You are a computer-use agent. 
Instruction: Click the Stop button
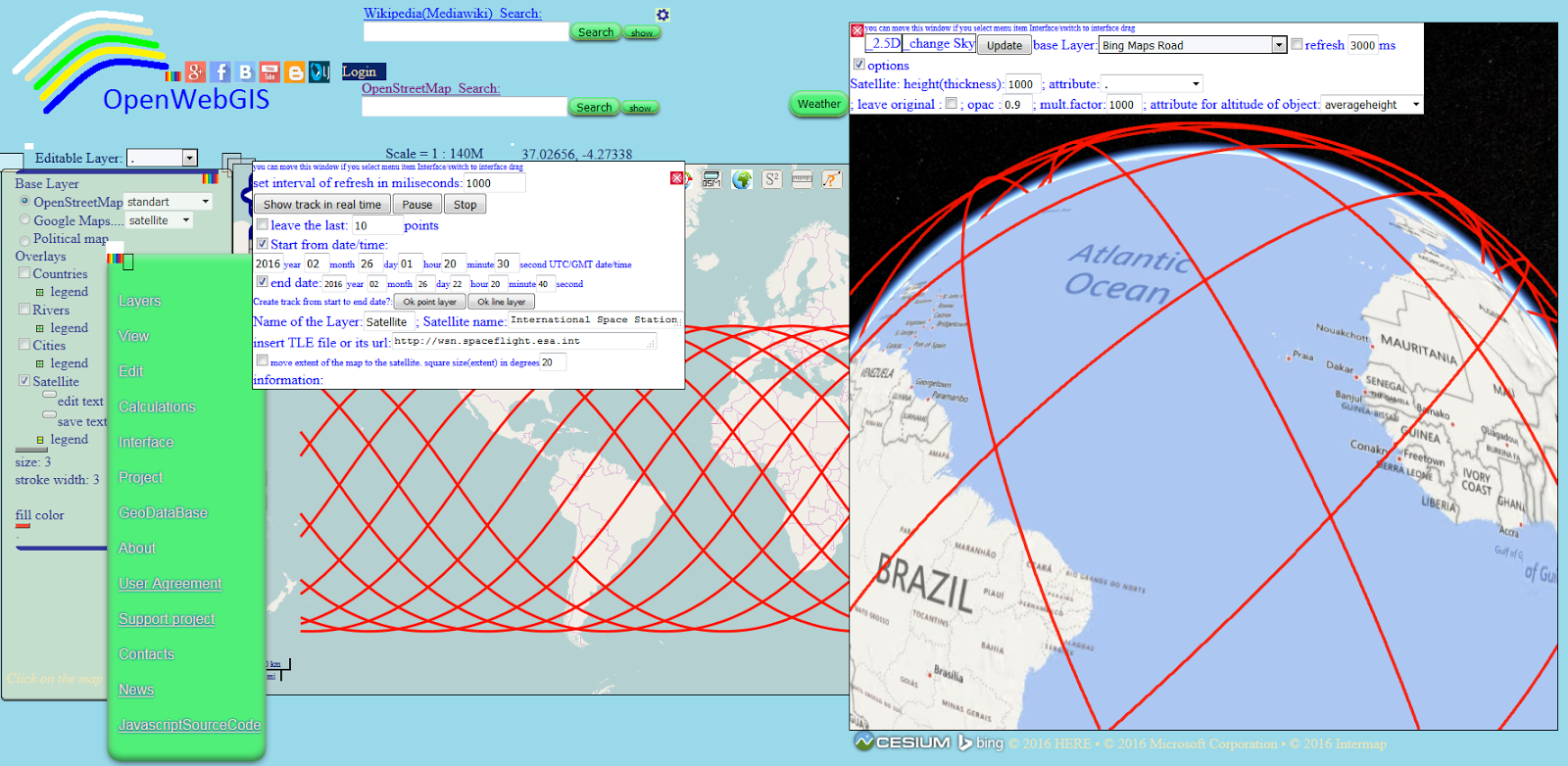[465, 204]
